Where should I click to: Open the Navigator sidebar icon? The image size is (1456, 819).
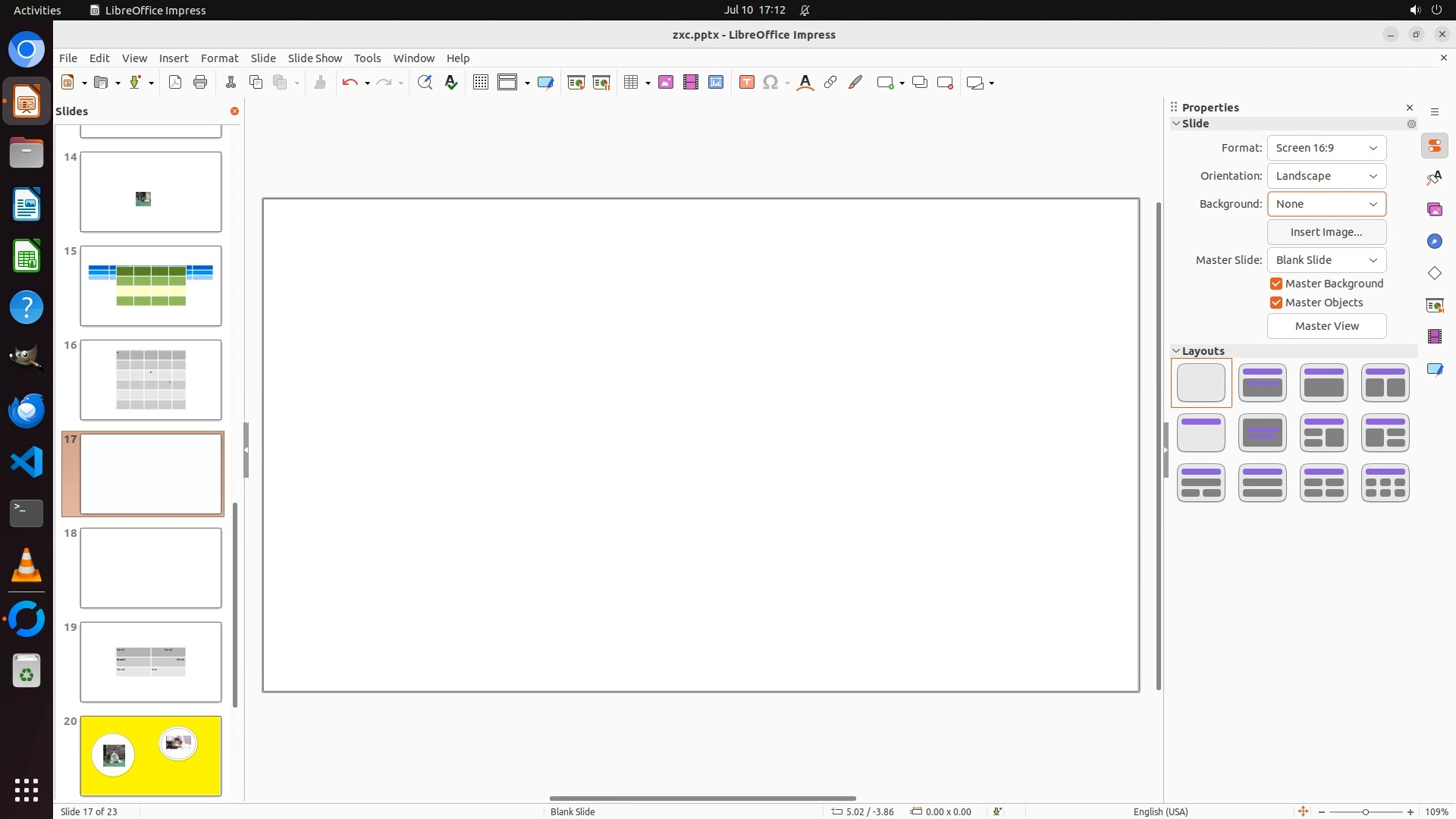pos(1434,241)
